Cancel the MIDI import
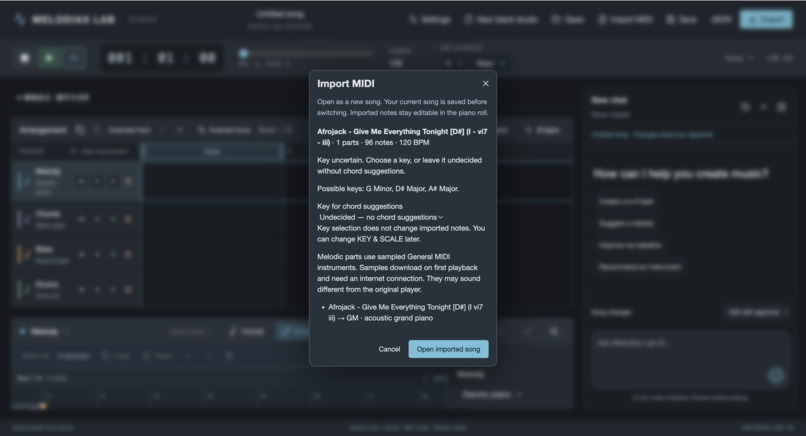Screen dimensions: 806x436 [389, 349]
